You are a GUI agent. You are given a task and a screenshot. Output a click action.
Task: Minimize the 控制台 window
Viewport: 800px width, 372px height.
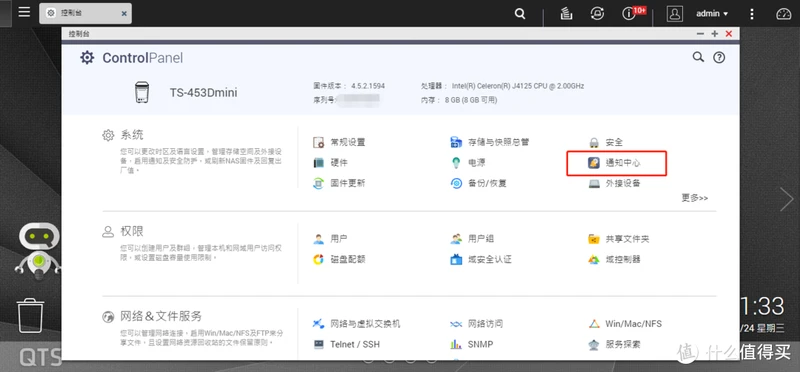pyautogui.click(x=701, y=34)
